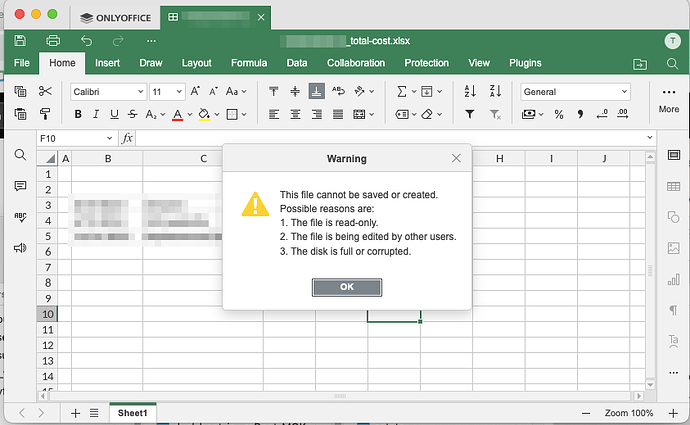Viewport: 690px width, 425px height.
Task: Click the Percent Style icon
Action: (x=559, y=114)
